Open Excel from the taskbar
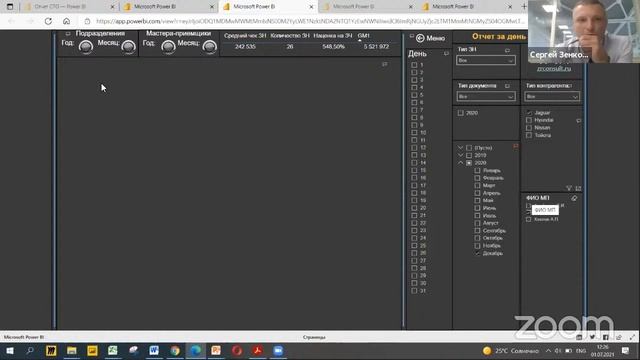Image resolution: width=640 pixels, height=360 pixels. point(113,351)
